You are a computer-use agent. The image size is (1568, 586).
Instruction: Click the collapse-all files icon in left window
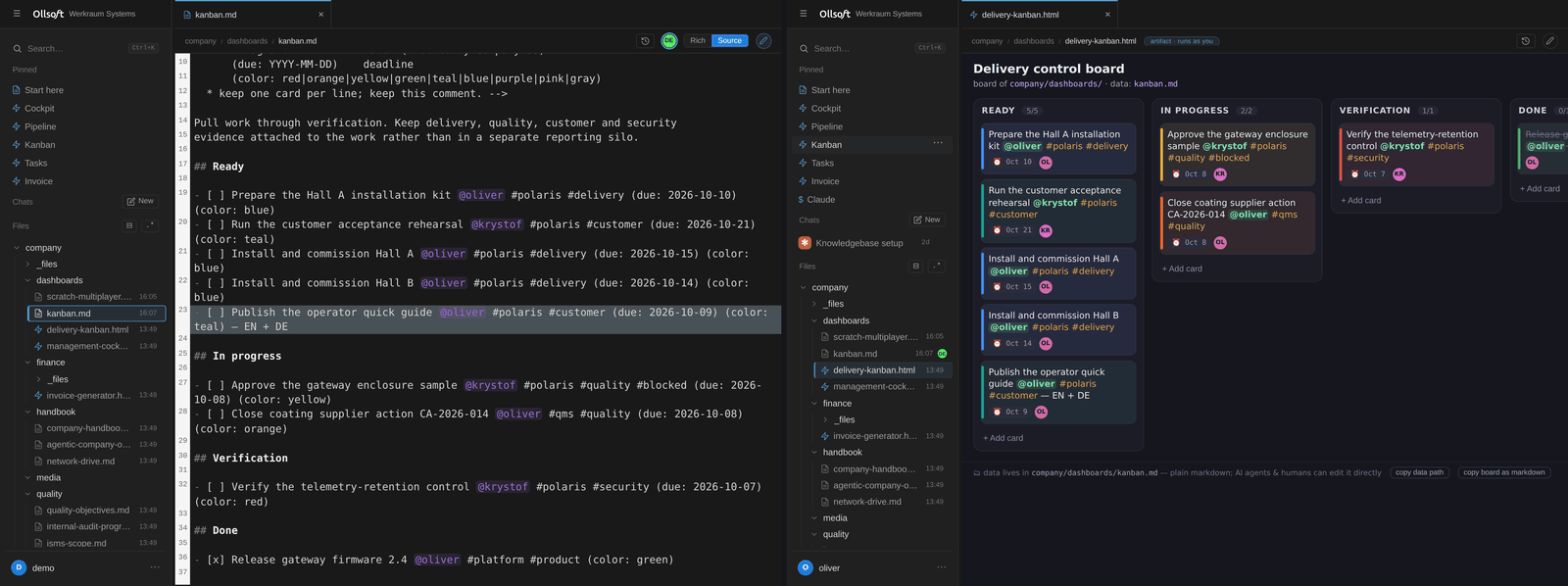coord(129,225)
